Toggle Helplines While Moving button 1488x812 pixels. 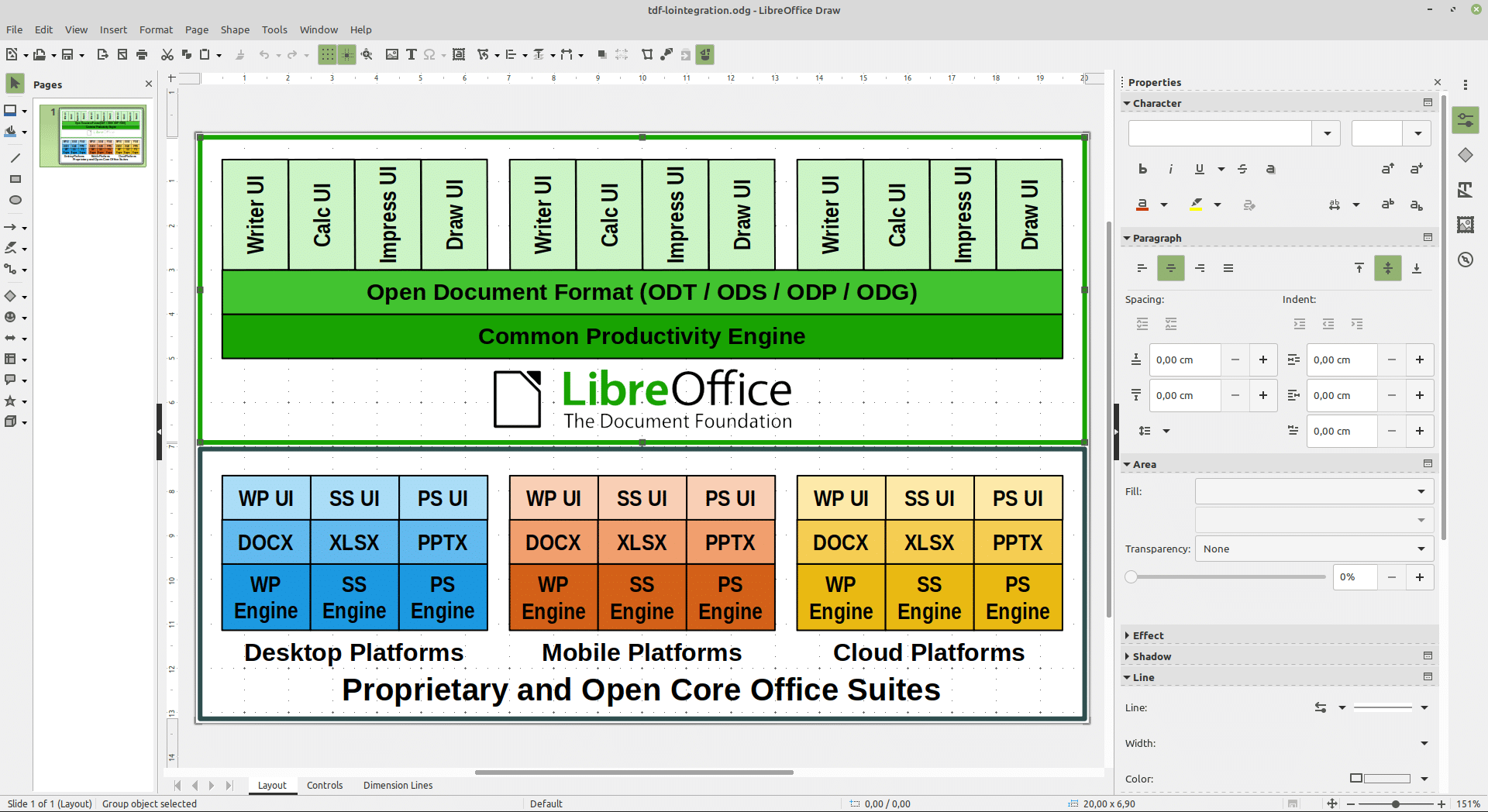pos(346,54)
